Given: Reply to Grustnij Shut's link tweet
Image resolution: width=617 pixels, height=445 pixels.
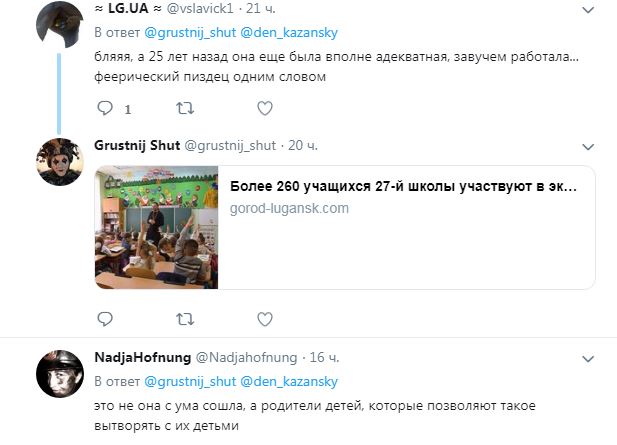Looking at the screenshot, I should click(105, 319).
